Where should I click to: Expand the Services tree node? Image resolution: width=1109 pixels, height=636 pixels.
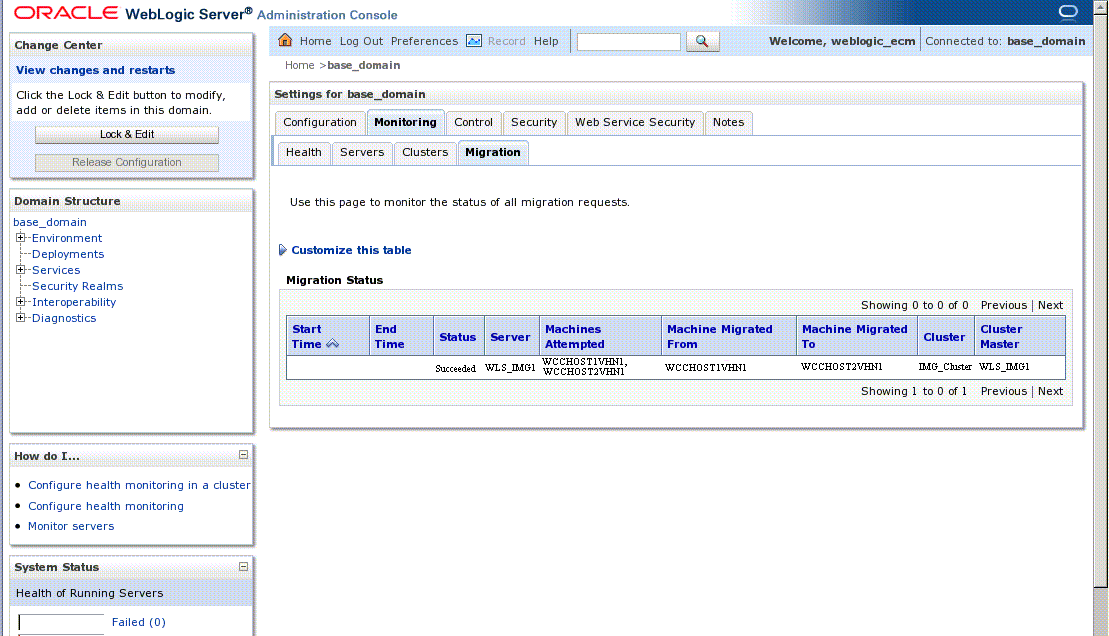tap(21, 270)
